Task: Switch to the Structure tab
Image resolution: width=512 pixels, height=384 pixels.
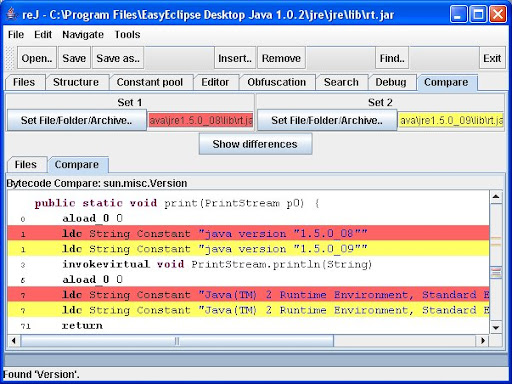Action: pos(76,82)
